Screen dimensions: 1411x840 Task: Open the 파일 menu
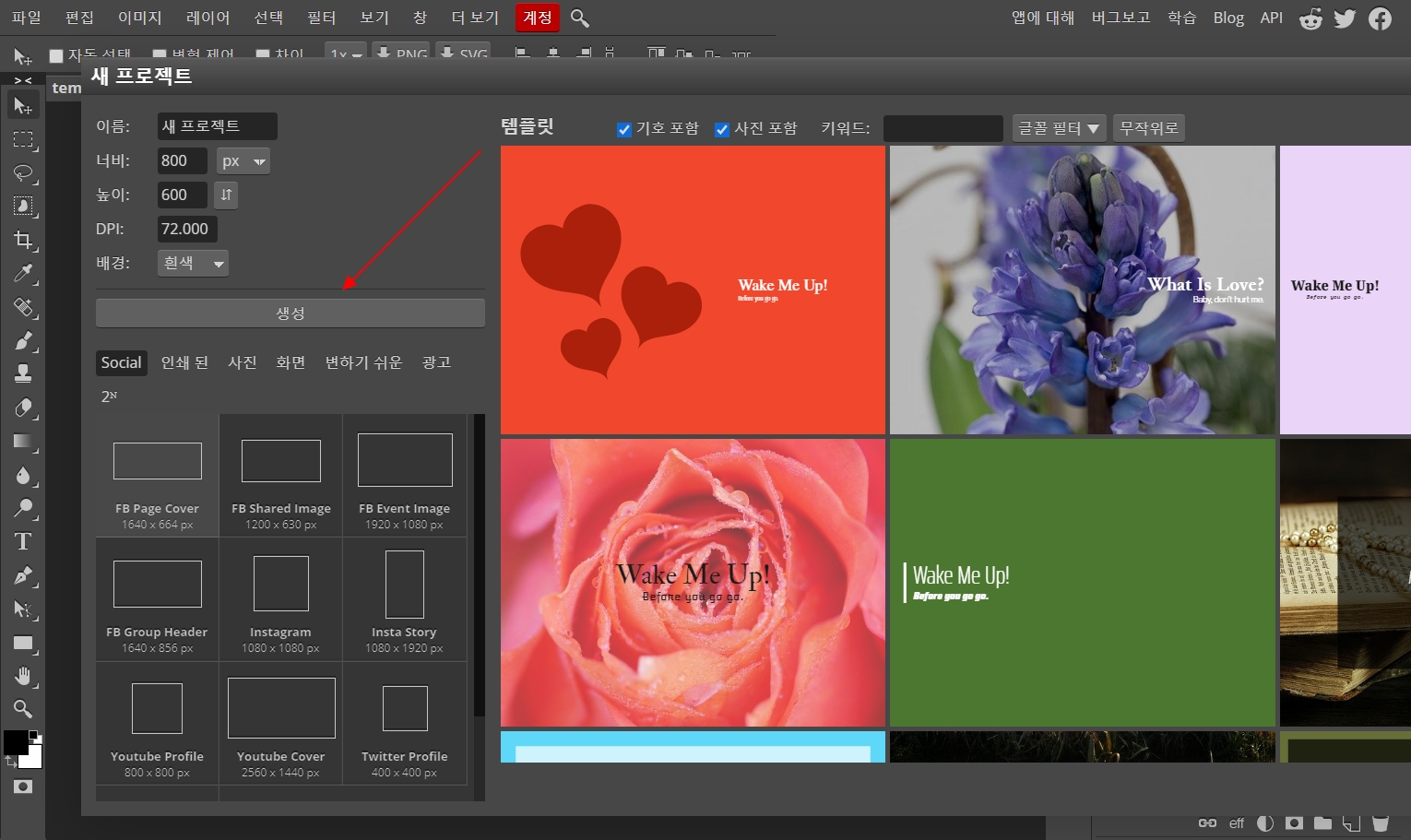click(26, 18)
